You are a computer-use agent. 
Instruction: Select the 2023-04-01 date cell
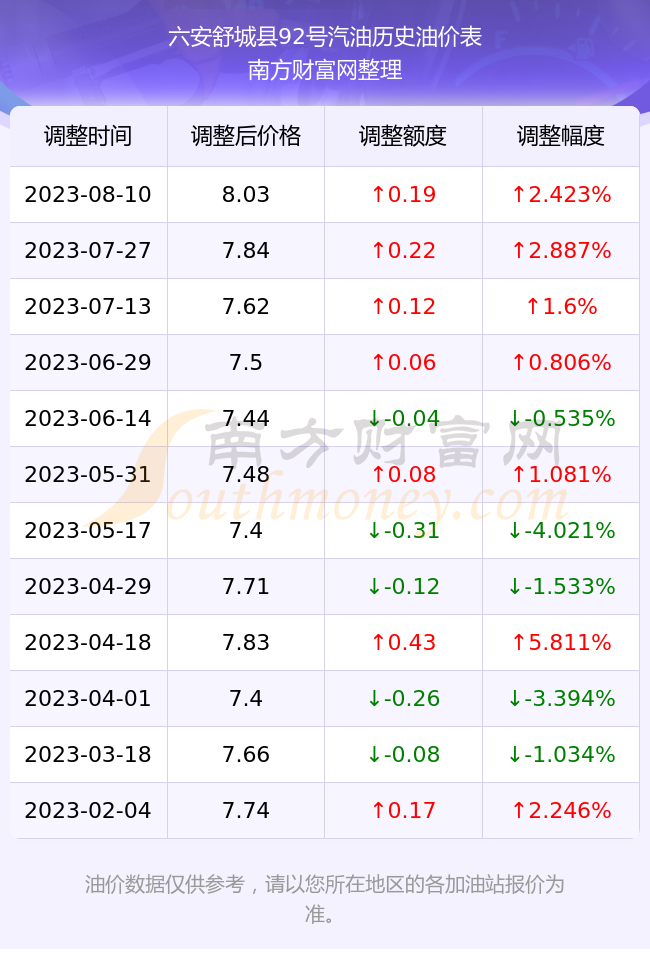point(88,698)
